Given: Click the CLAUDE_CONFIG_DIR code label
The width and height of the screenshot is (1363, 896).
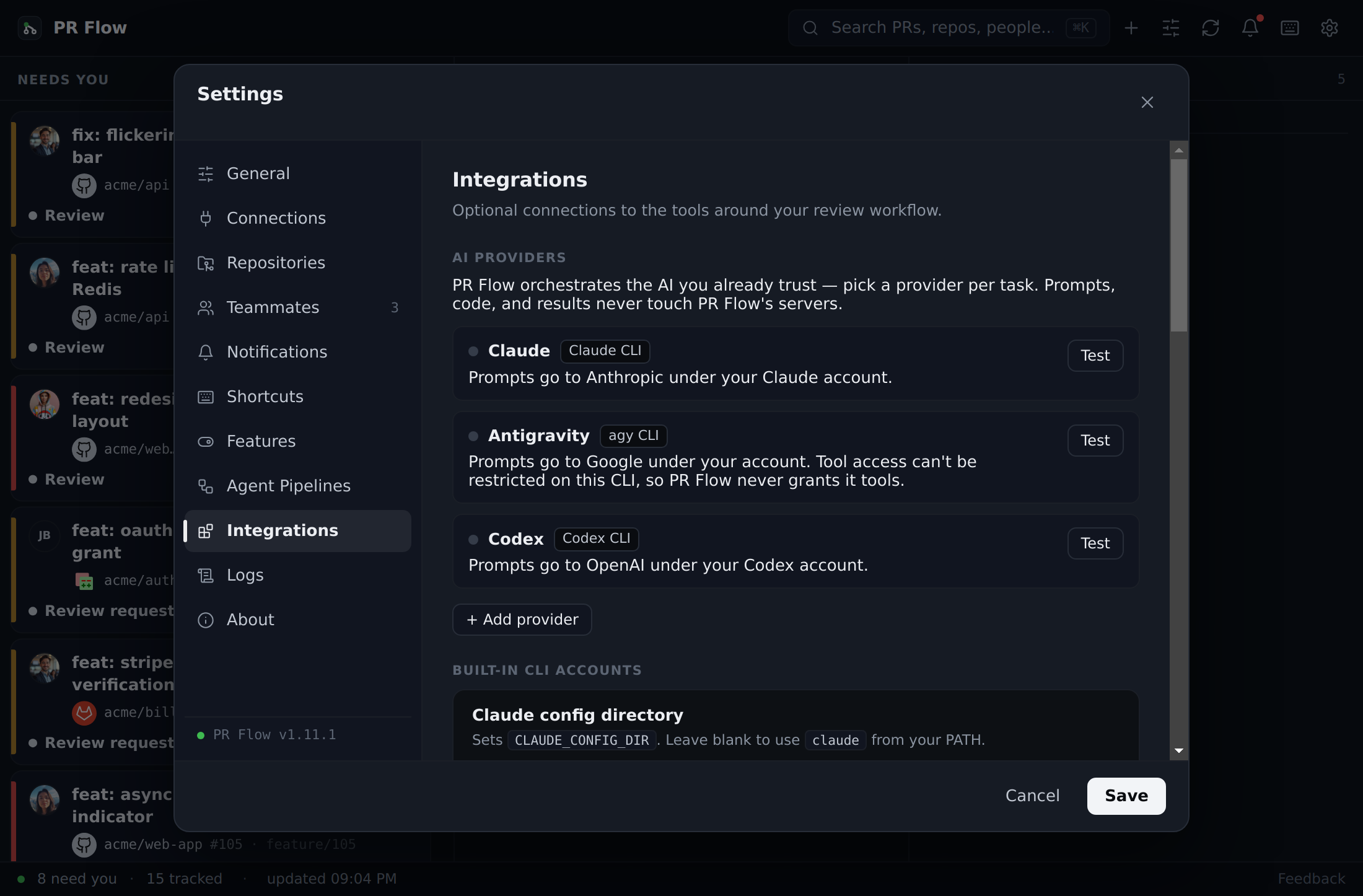Looking at the screenshot, I should [x=582, y=740].
